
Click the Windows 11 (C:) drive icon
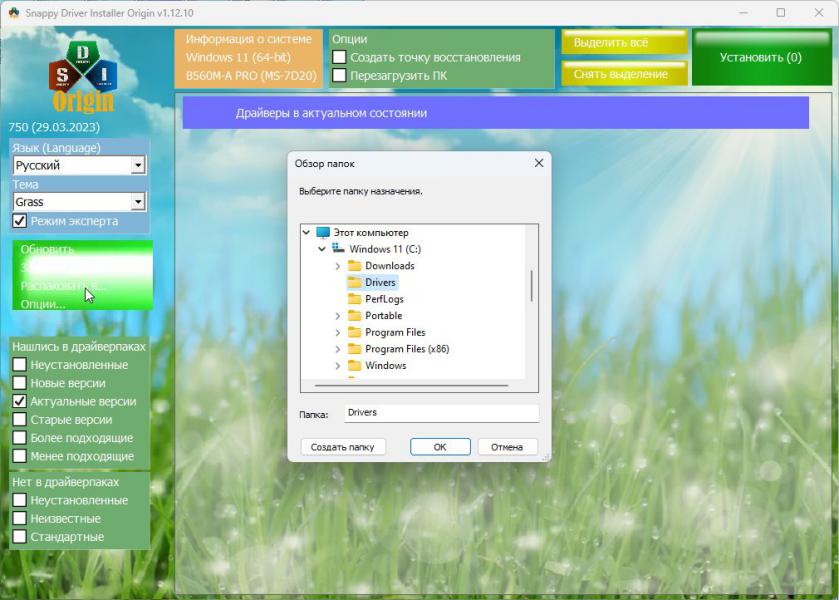(338, 249)
